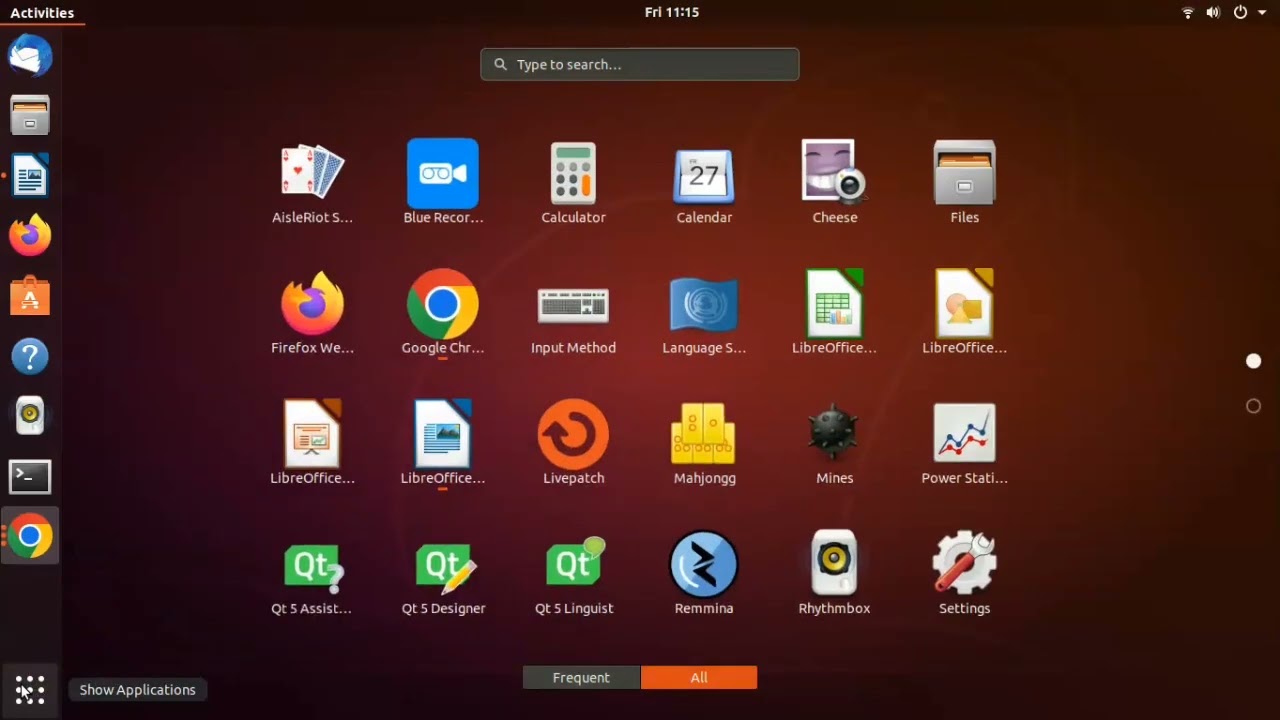1280x720 pixels.
Task: Open Files manager in the dock
Action: (30, 115)
